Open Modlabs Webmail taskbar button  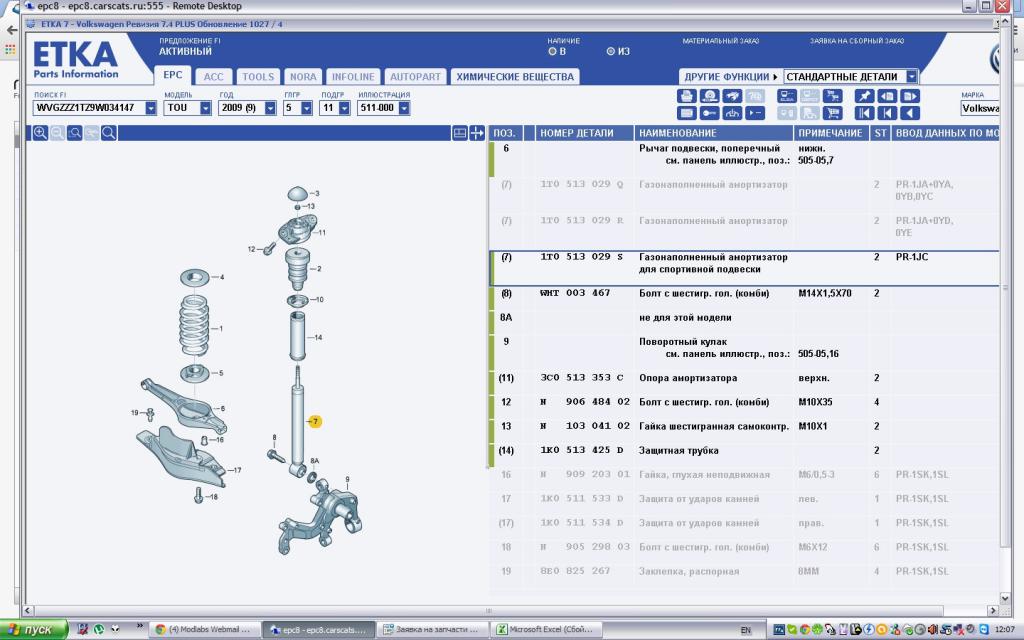point(204,630)
